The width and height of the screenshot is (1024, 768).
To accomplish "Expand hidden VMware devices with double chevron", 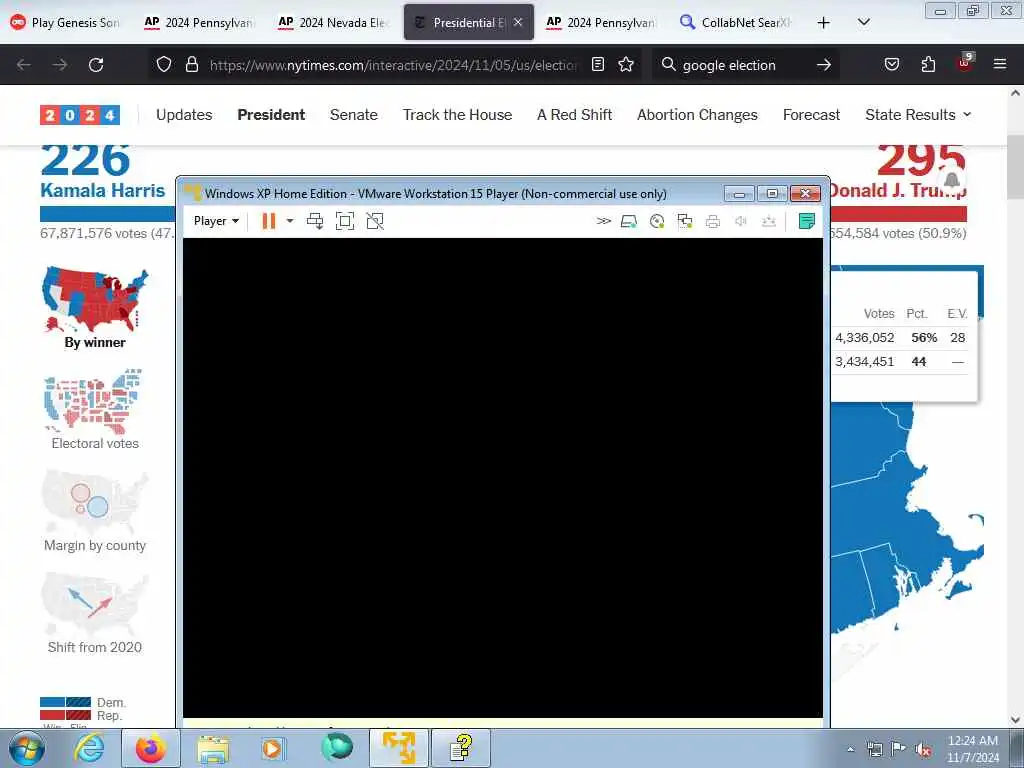I will point(603,221).
